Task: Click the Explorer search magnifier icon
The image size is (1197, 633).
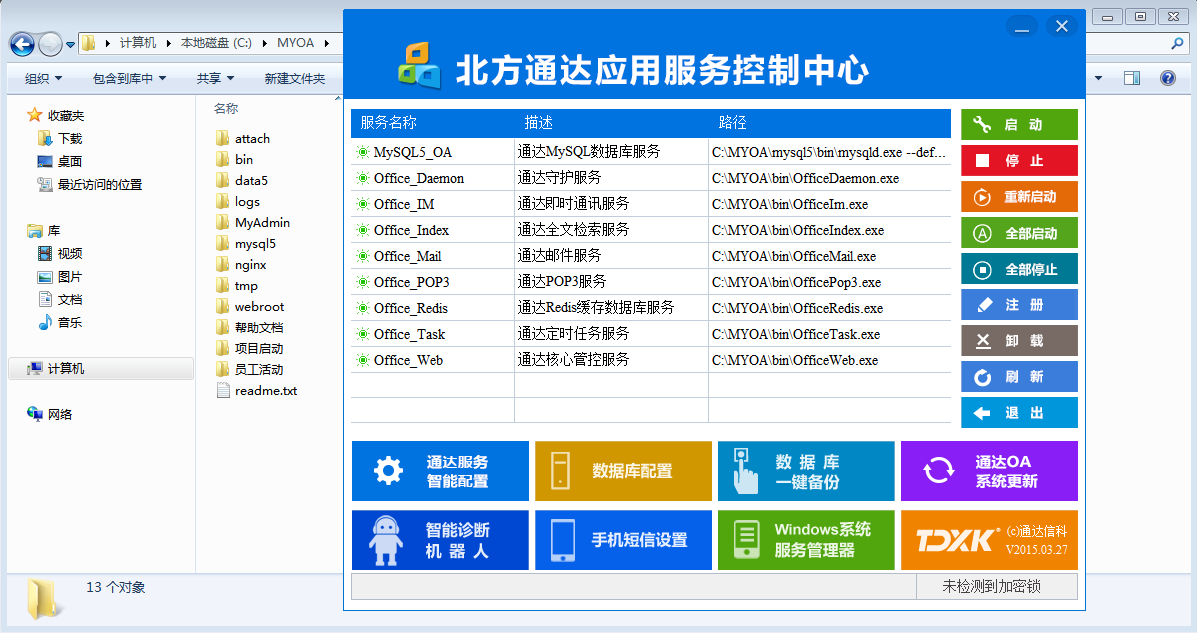Action: 1177,44
